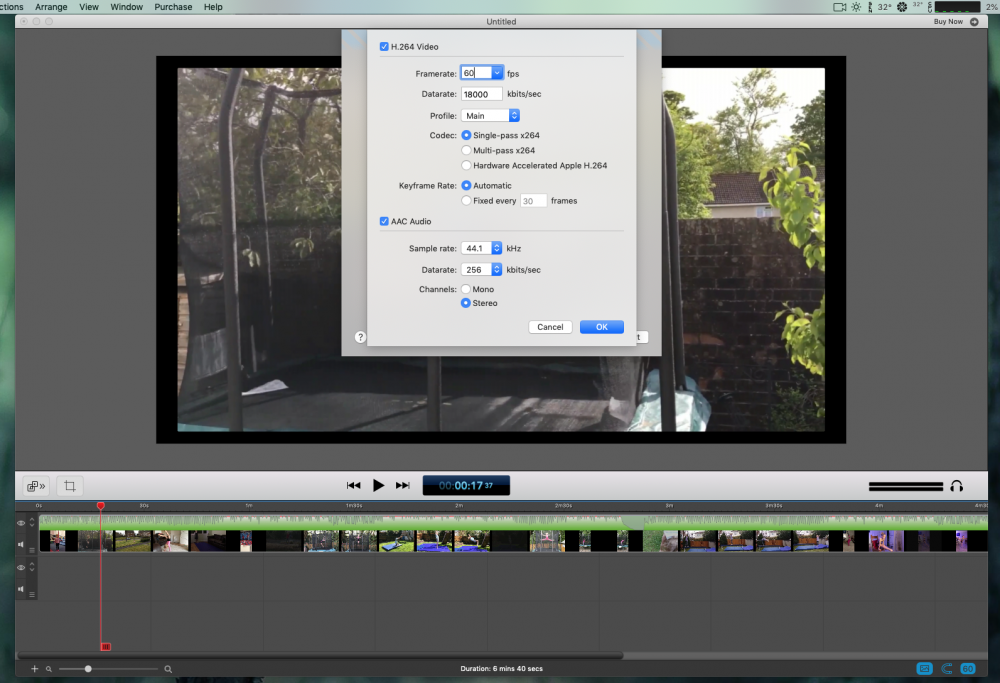Click the fixed keyframe frames field

tap(534, 201)
